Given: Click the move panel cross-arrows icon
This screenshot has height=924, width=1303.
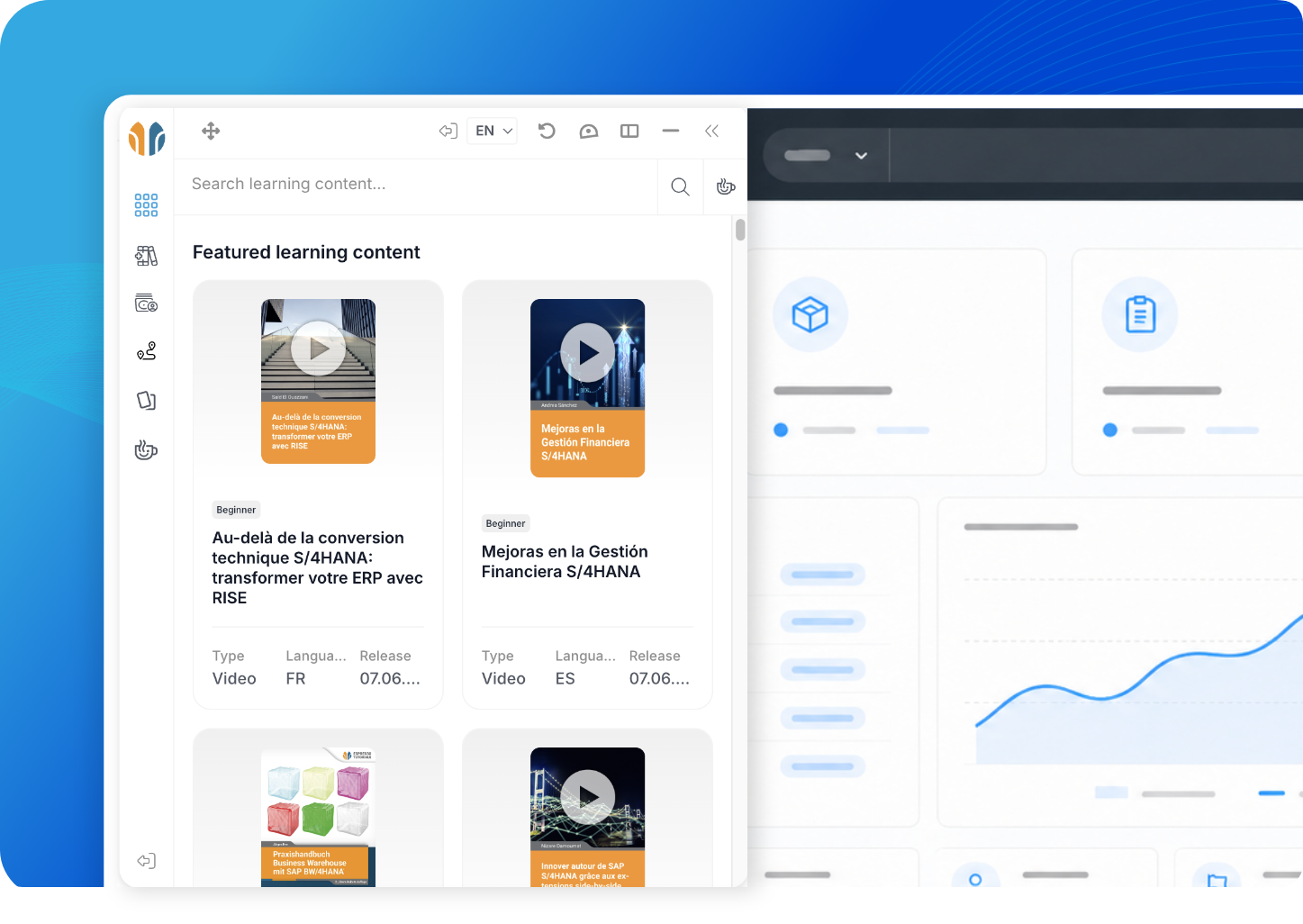Looking at the screenshot, I should coord(211,131).
